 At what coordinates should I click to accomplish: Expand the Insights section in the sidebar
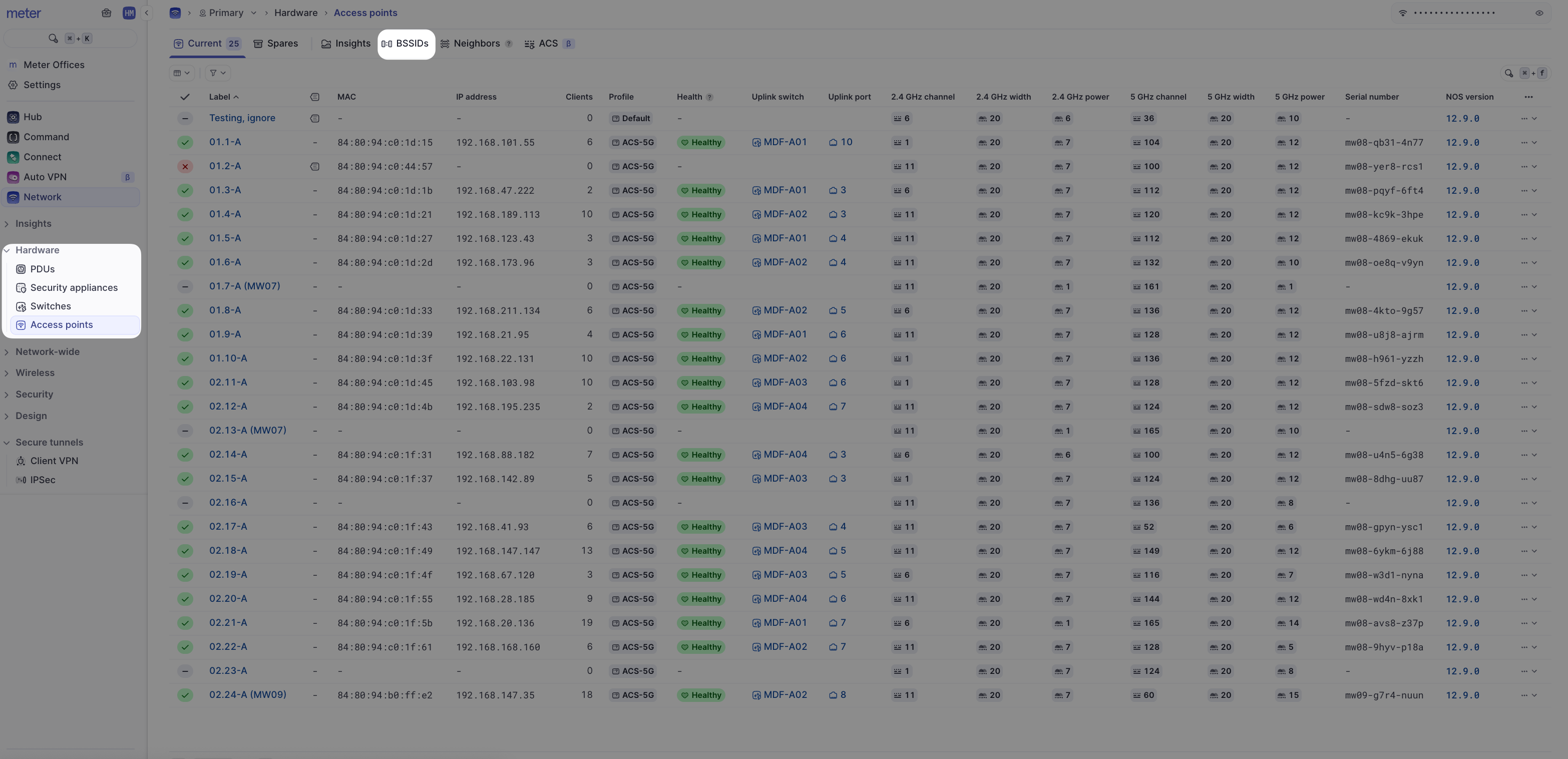(x=33, y=223)
